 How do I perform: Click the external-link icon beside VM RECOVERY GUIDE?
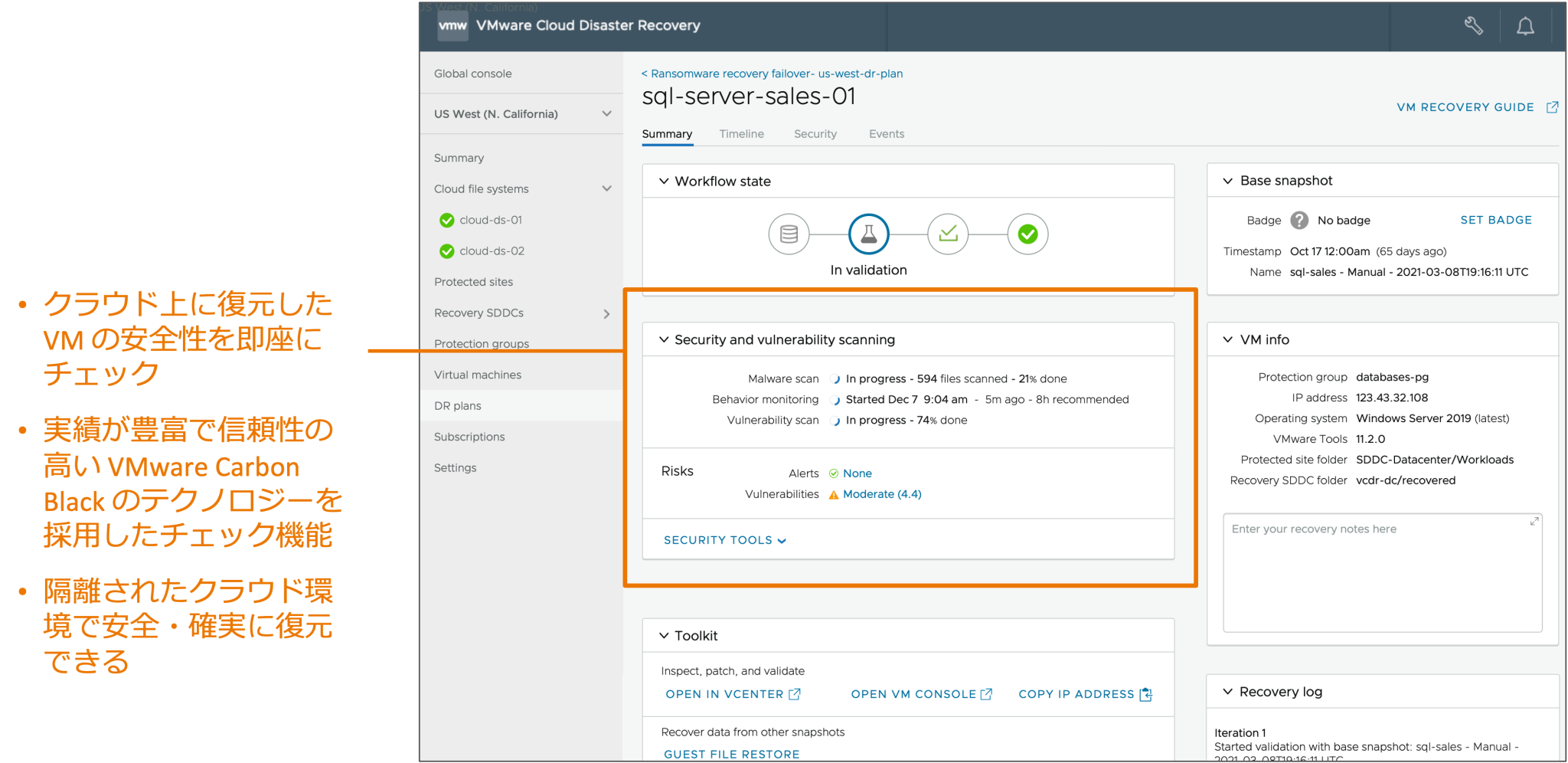pos(1554,107)
